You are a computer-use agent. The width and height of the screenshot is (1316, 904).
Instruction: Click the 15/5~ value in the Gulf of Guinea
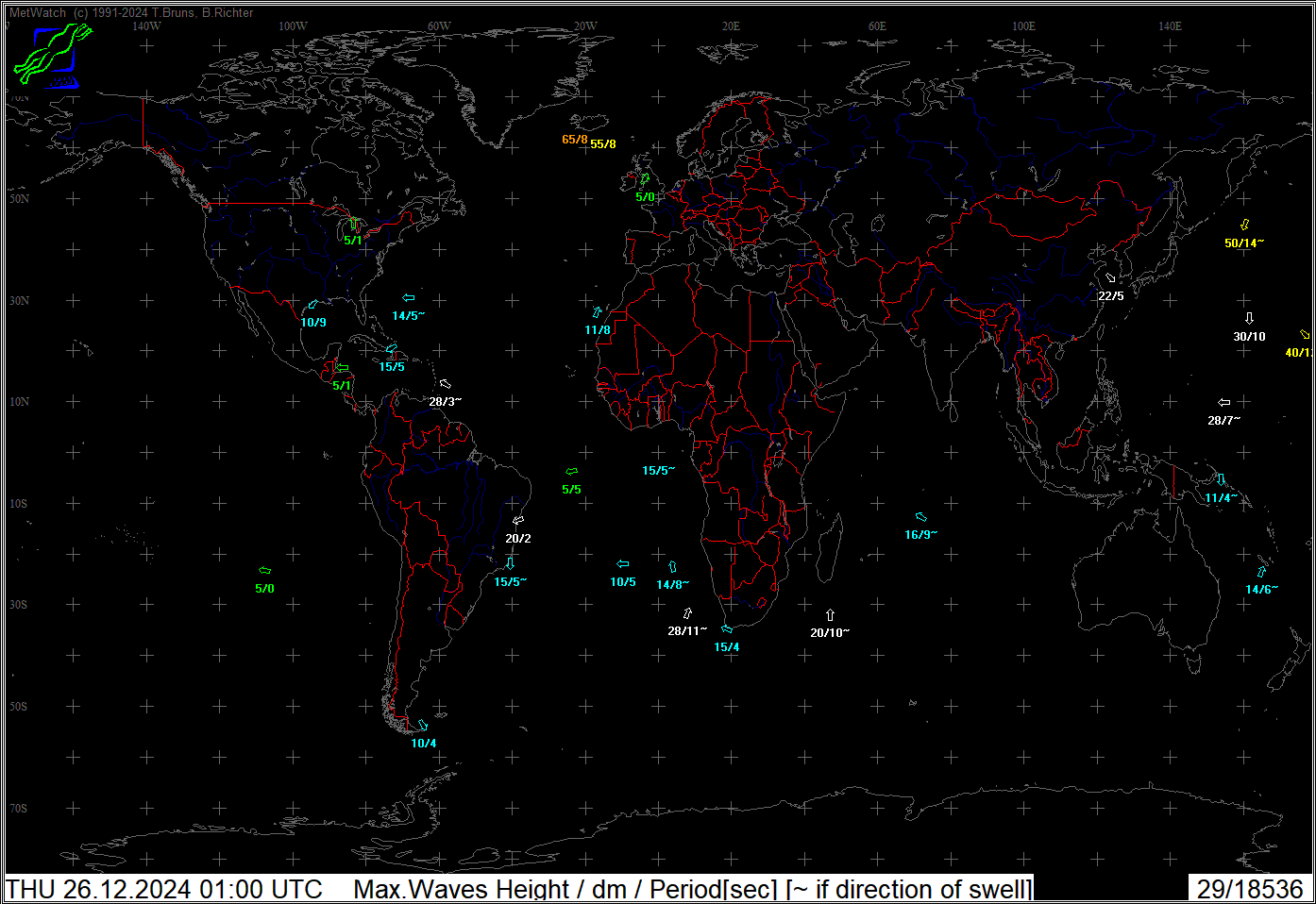(x=659, y=471)
